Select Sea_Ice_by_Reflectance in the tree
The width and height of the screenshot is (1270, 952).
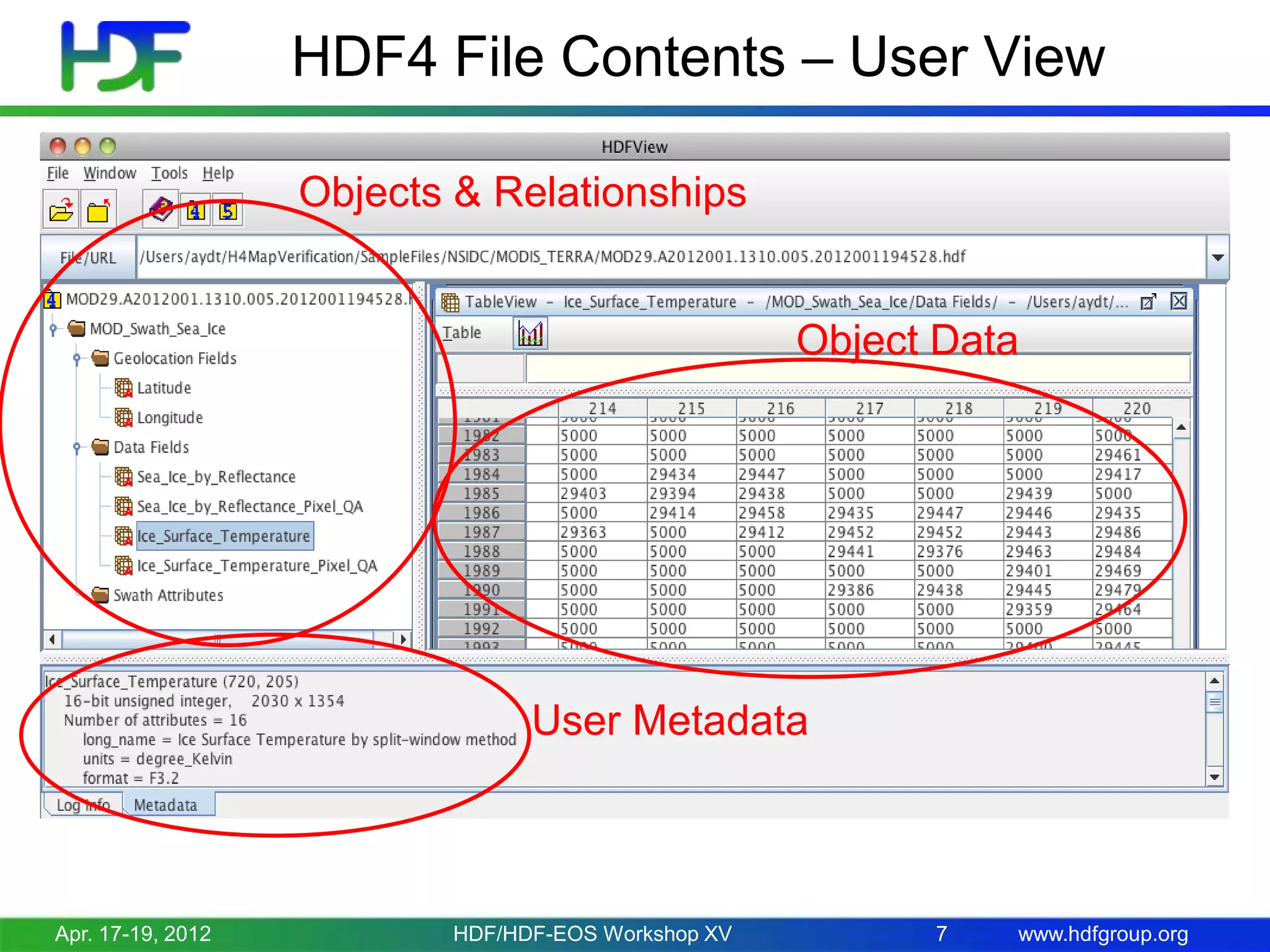(216, 477)
